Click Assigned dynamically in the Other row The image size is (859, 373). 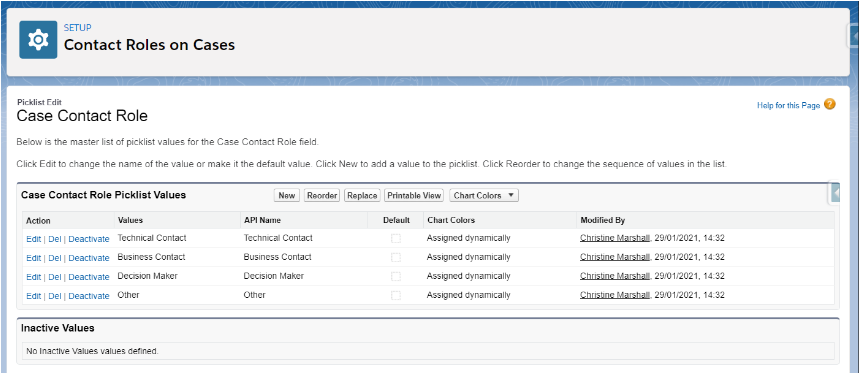468,295
